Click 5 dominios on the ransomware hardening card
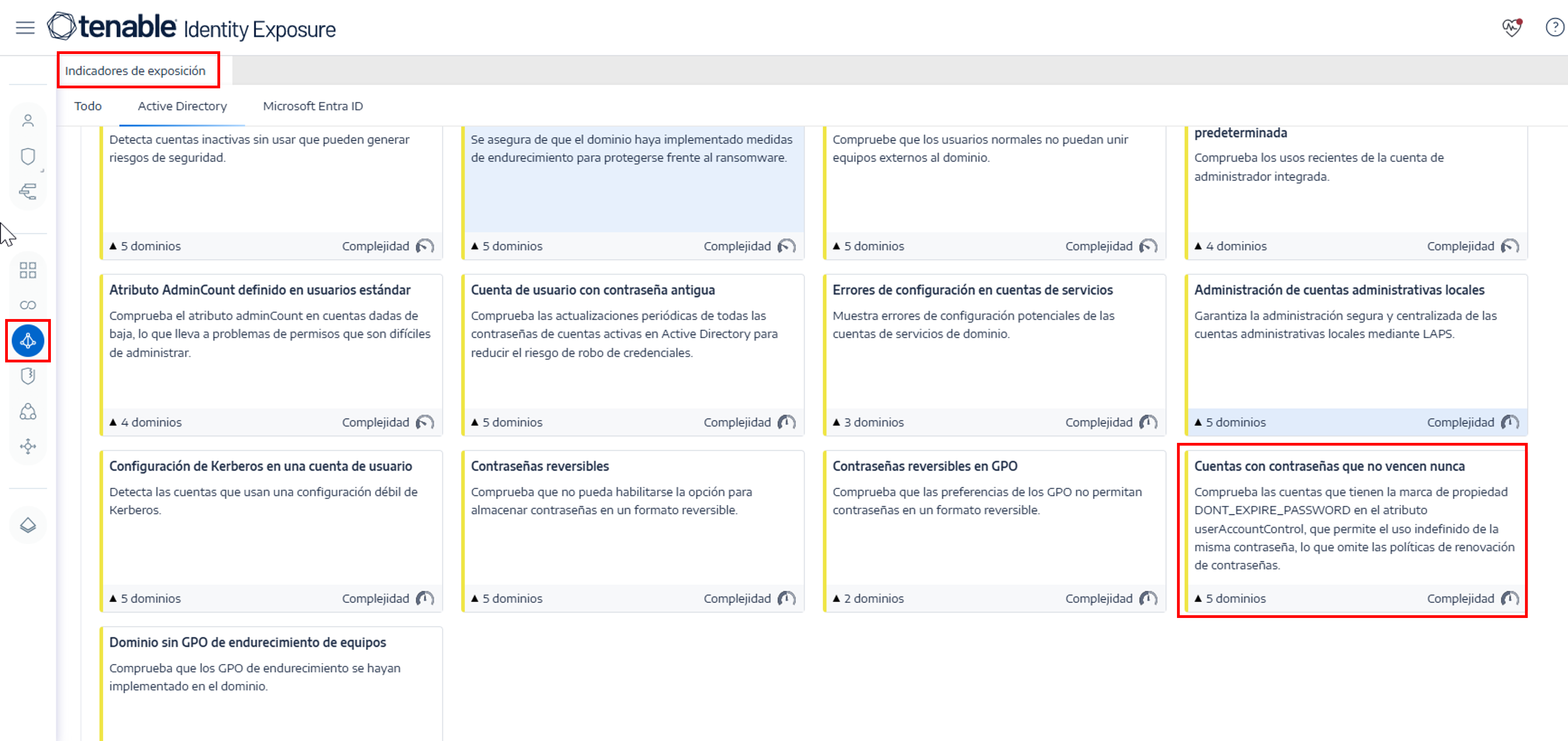Viewport: 1568px width, 741px height. (x=507, y=246)
